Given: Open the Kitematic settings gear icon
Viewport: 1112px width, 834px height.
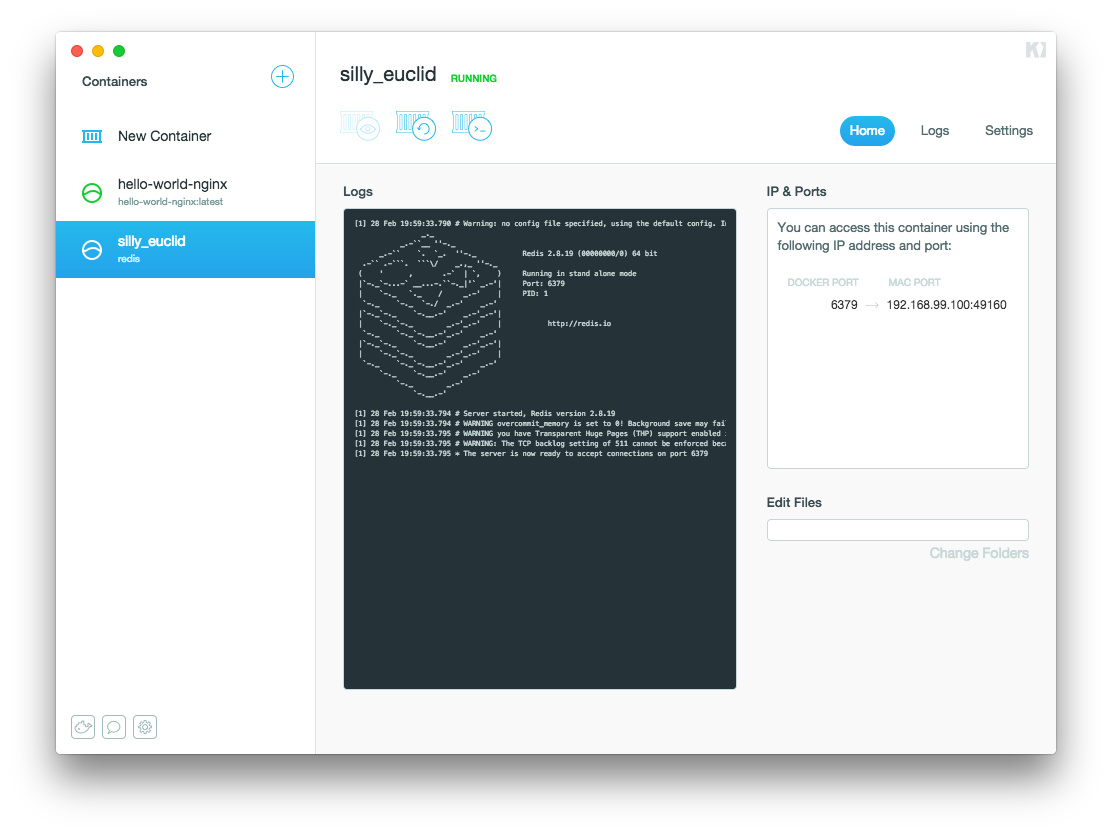Looking at the screenshot, I should (145, 727).
